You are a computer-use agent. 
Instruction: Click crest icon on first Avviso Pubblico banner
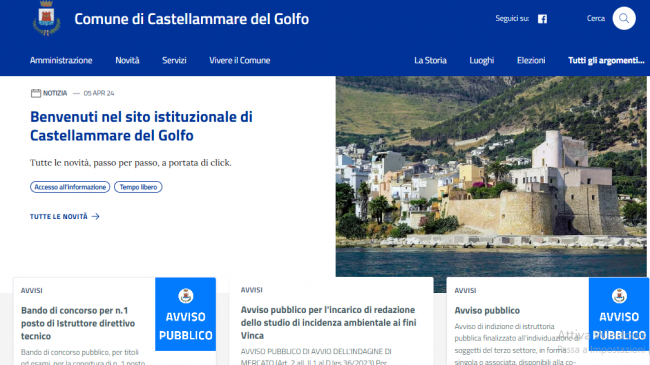click(186, 296)
